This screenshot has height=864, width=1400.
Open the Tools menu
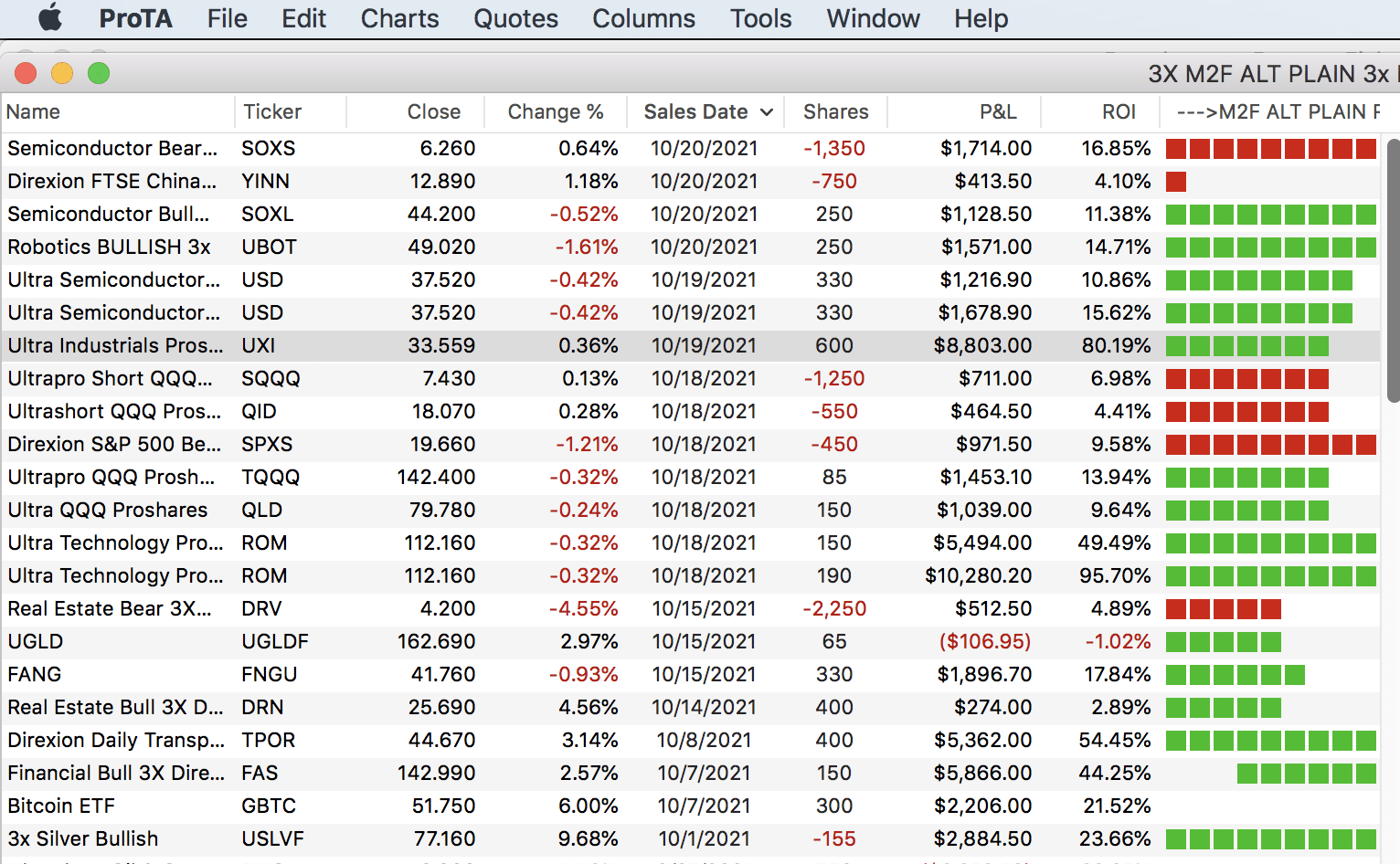pos(760,18)
